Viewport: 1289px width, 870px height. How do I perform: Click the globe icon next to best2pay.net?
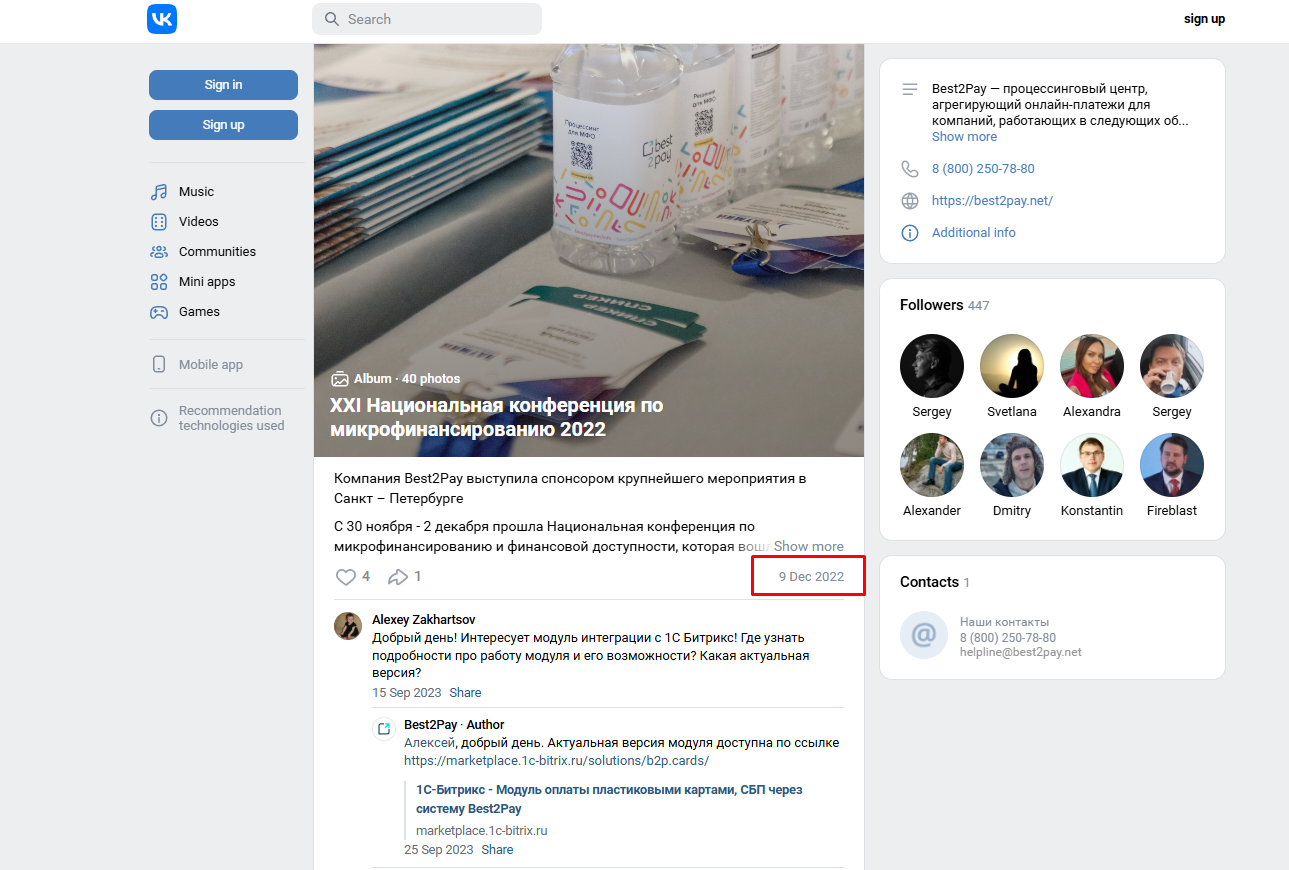[x=909, y=200]
